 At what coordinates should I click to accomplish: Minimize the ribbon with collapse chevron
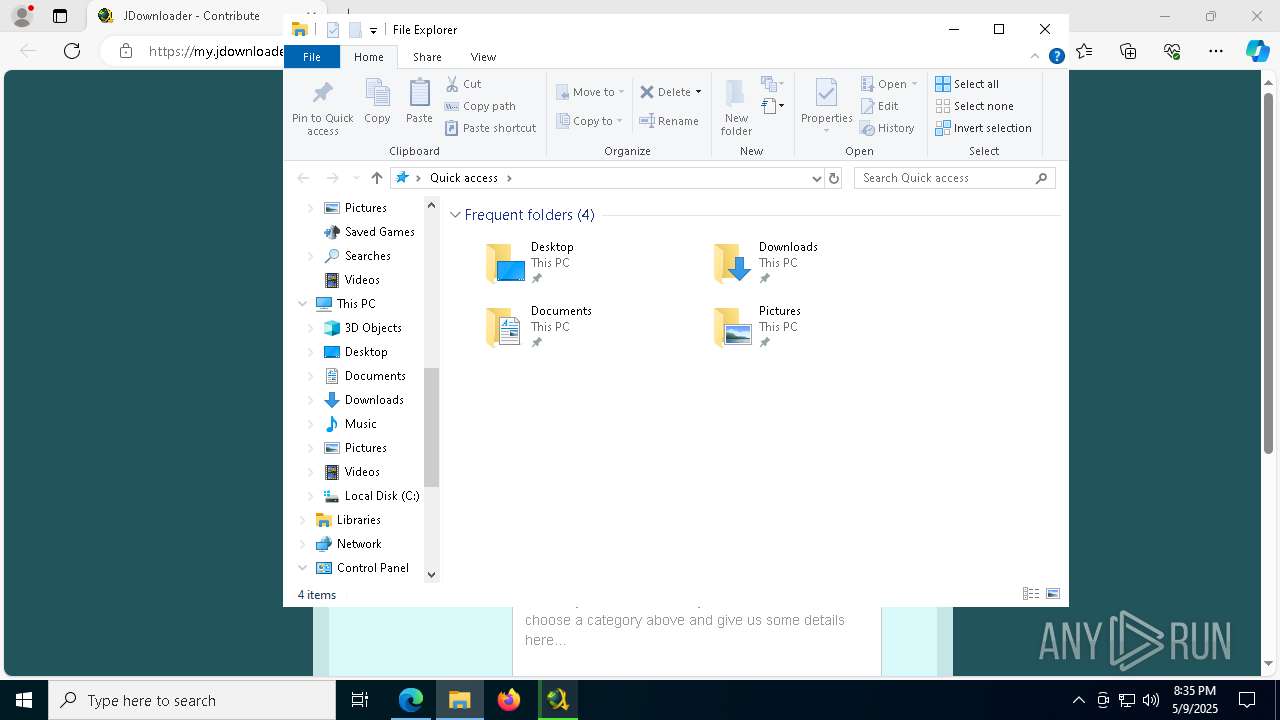(1036, 57)
